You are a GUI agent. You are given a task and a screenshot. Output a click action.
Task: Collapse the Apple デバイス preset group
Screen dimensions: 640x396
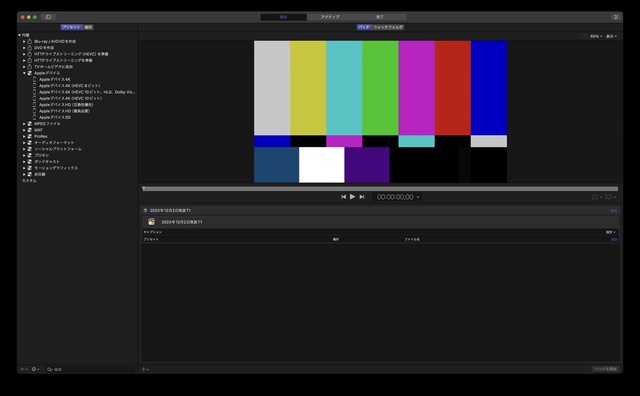24,73
